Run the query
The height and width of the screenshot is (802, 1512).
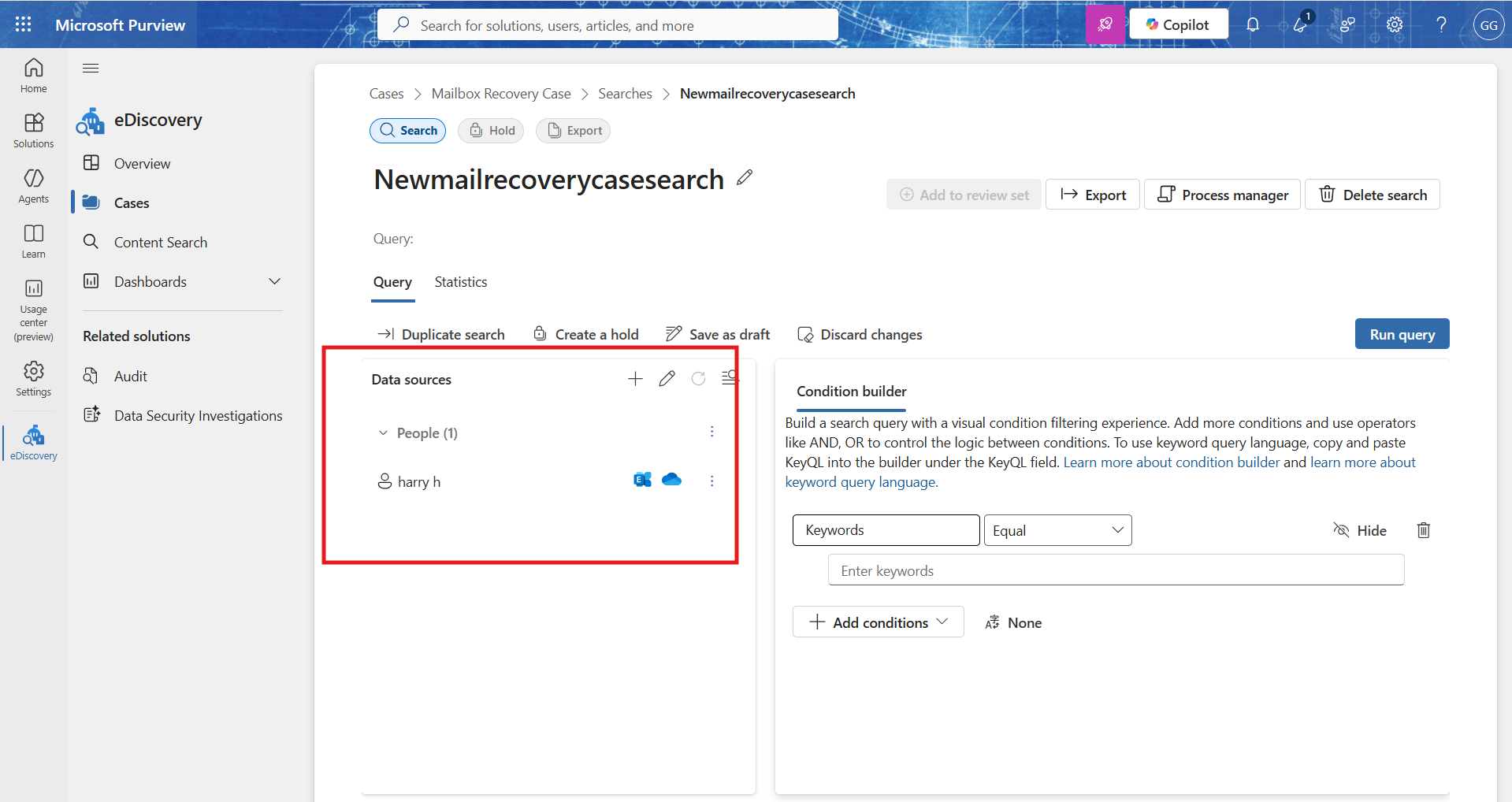pos(1402,334)
